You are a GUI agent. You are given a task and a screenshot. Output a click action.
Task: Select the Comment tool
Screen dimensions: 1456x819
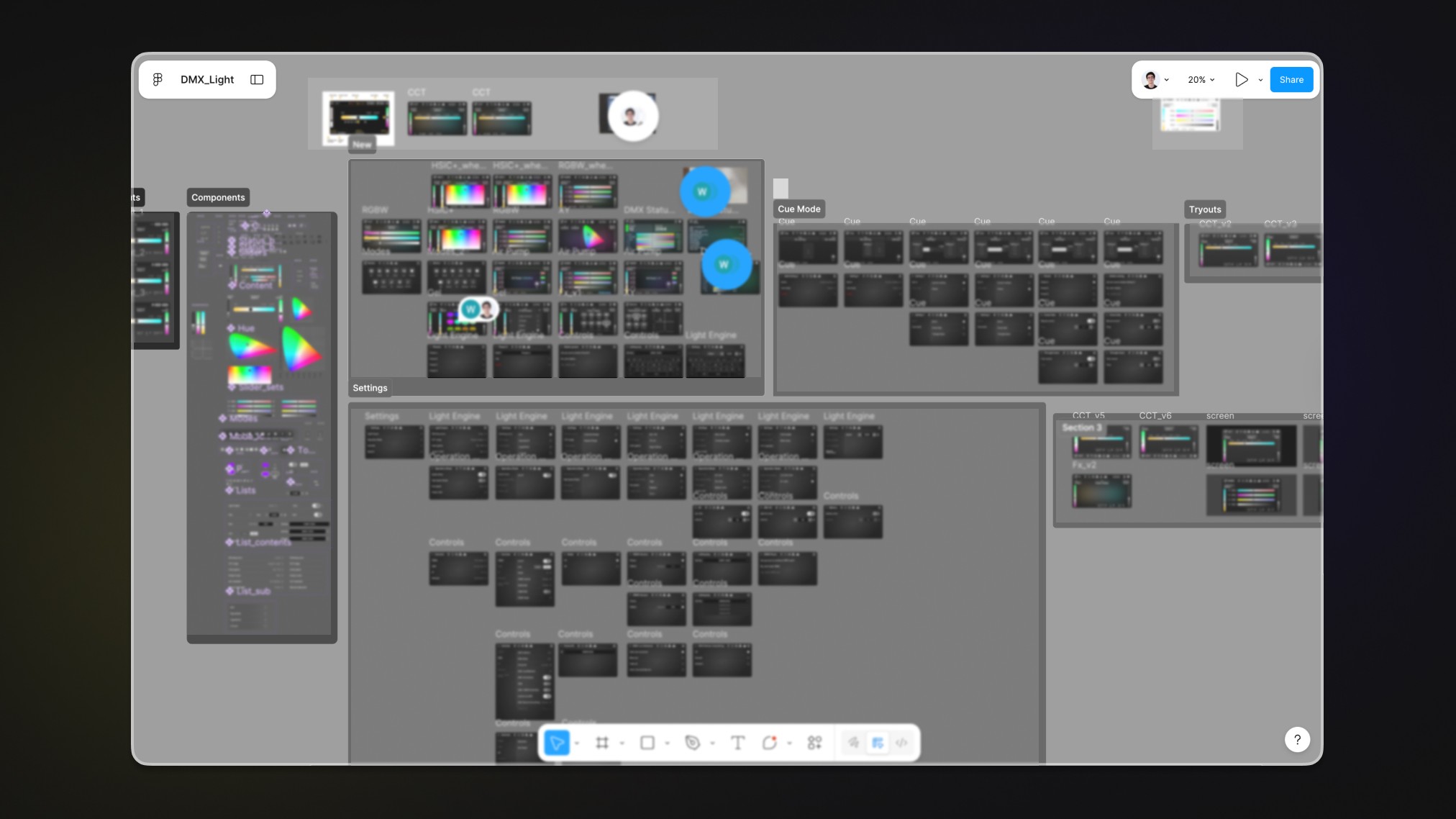click(769, 743)
